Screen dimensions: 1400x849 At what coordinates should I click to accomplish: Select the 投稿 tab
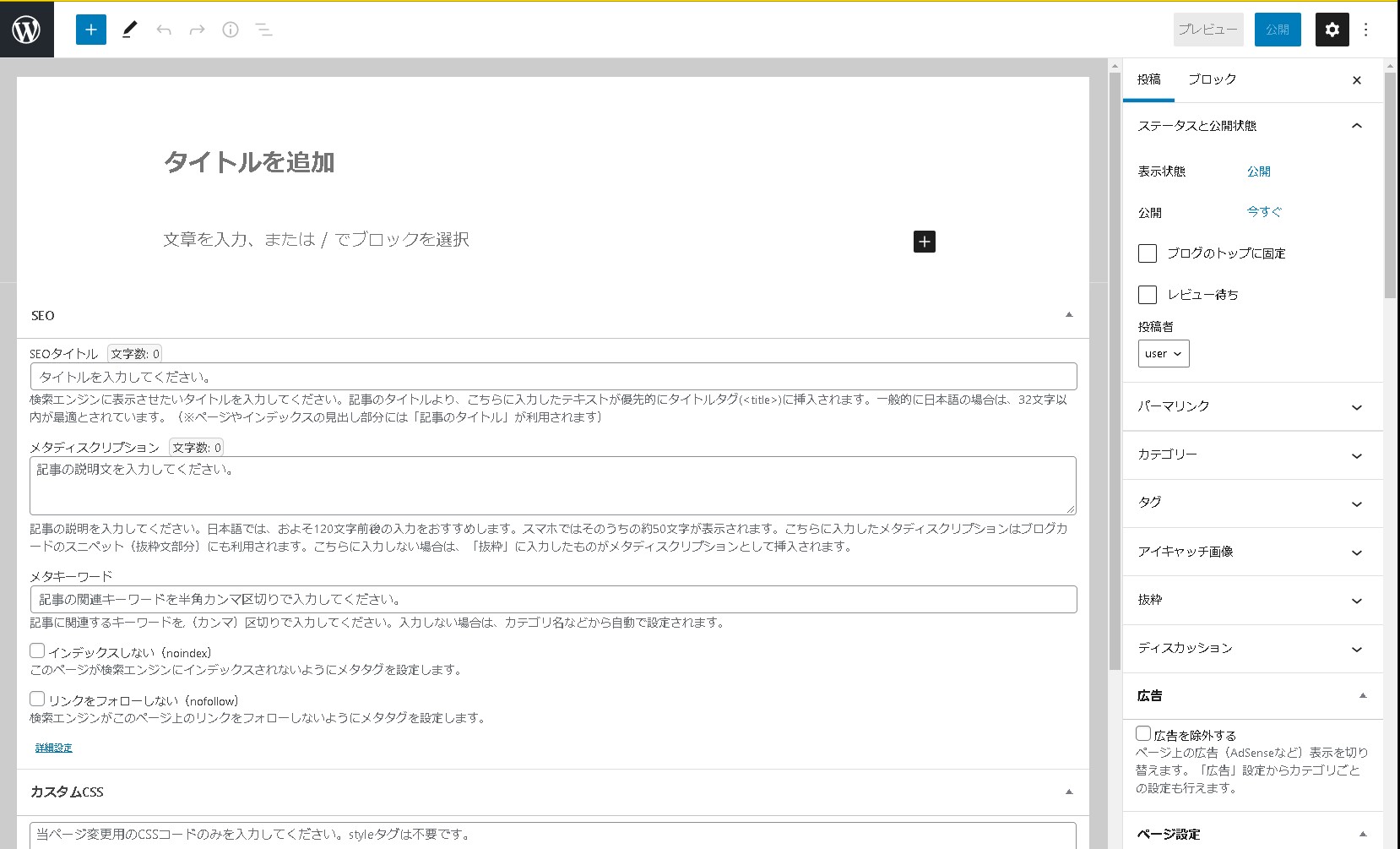point(1148,79)
